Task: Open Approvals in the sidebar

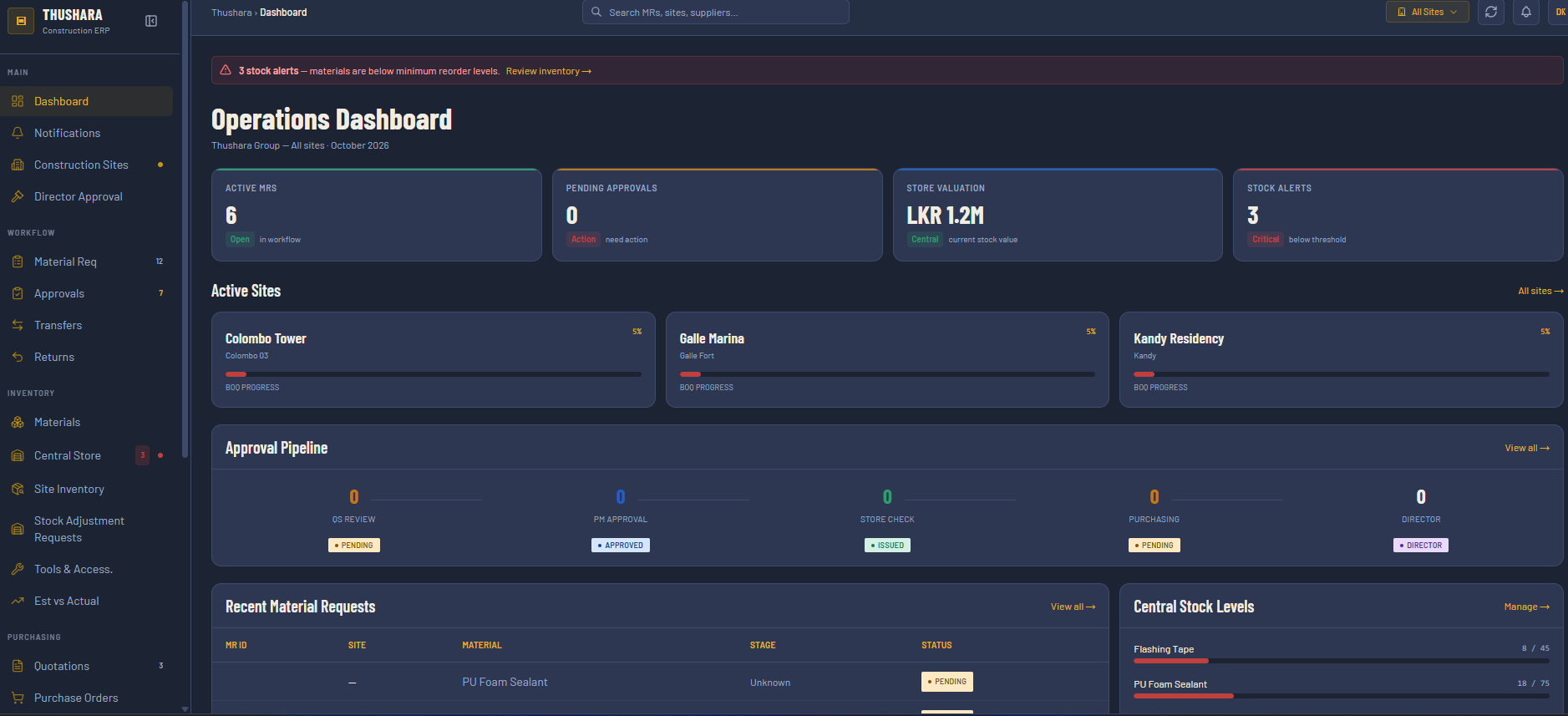Action: point(87,293)
